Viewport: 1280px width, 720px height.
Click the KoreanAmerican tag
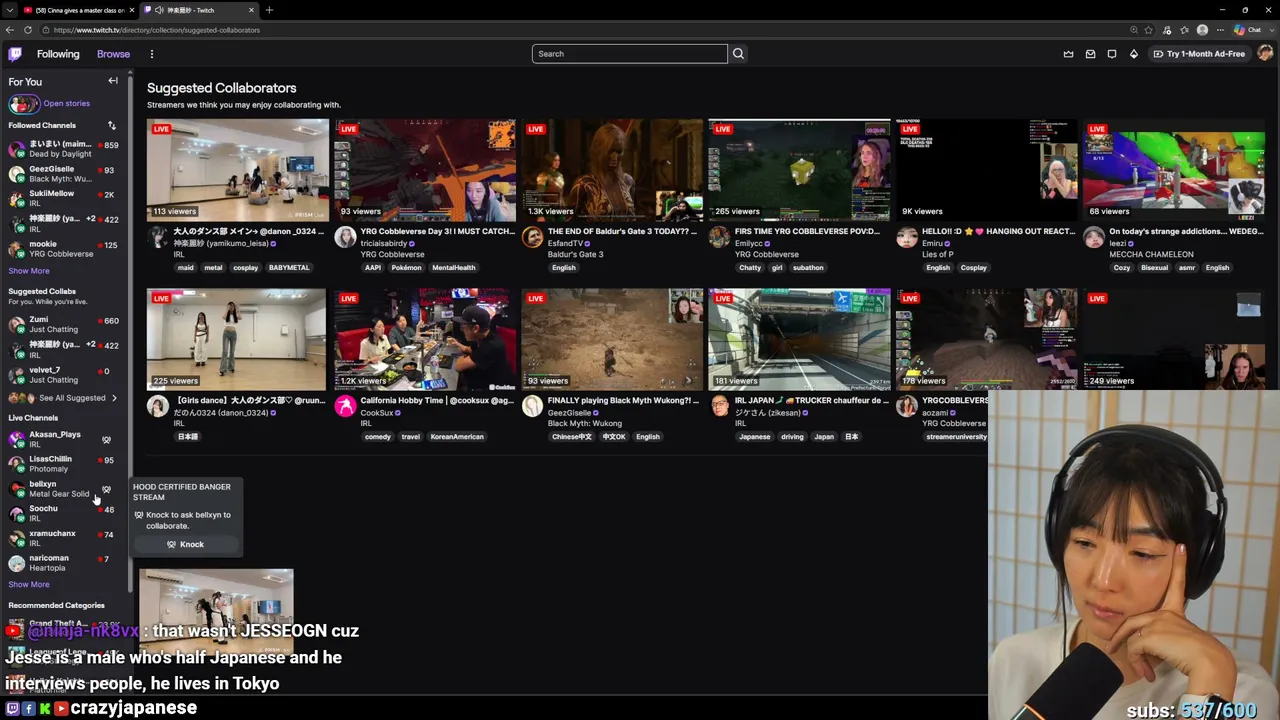457,437
